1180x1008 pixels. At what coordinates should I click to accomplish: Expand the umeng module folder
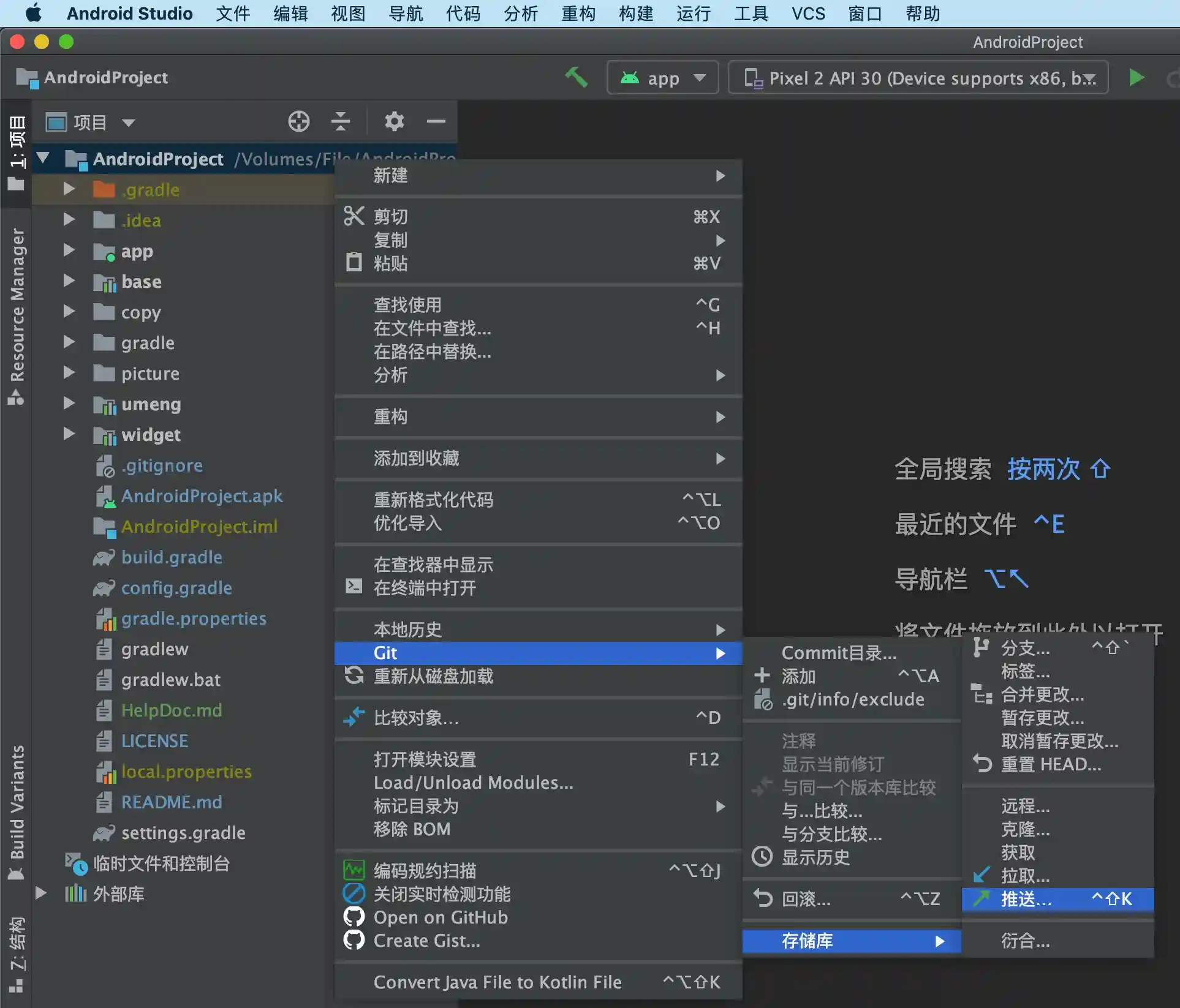coord(69,404)
